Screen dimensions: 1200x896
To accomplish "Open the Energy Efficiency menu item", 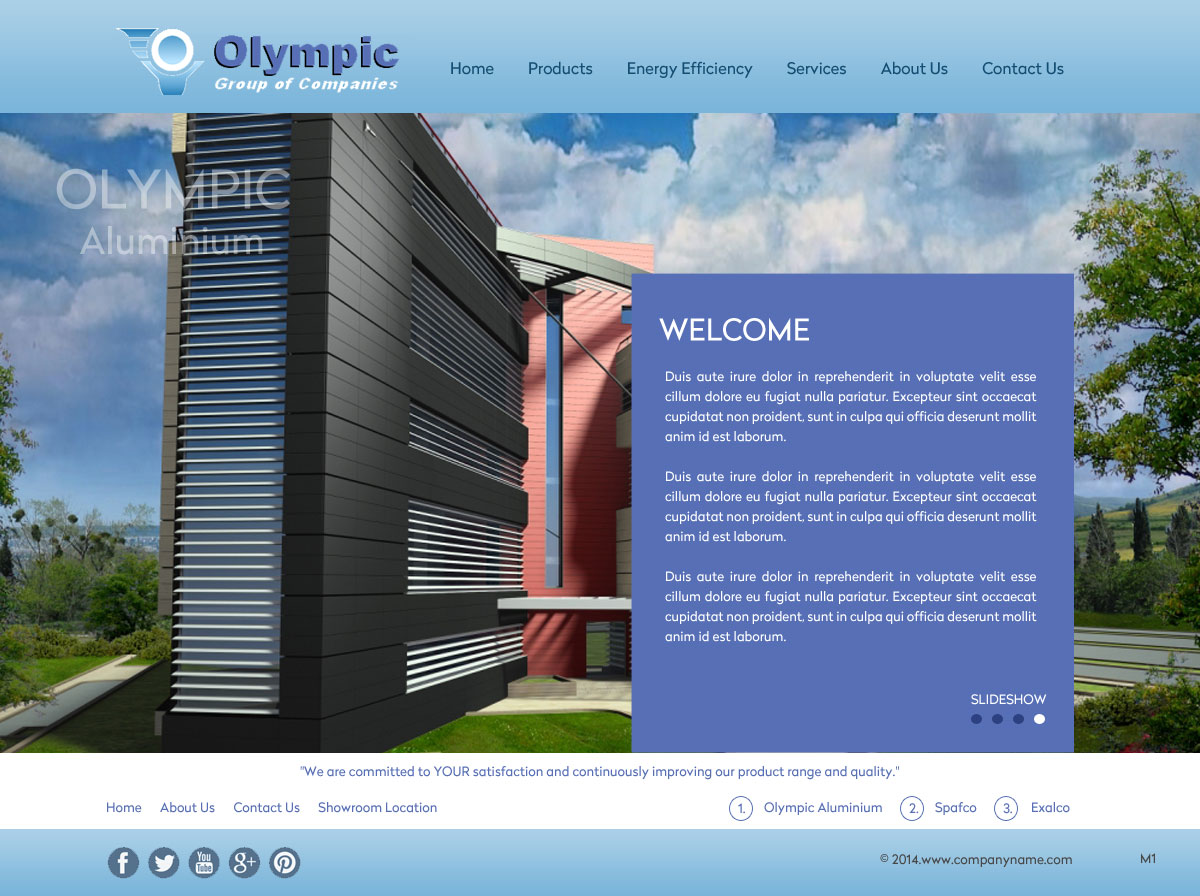I will point(689,69).
